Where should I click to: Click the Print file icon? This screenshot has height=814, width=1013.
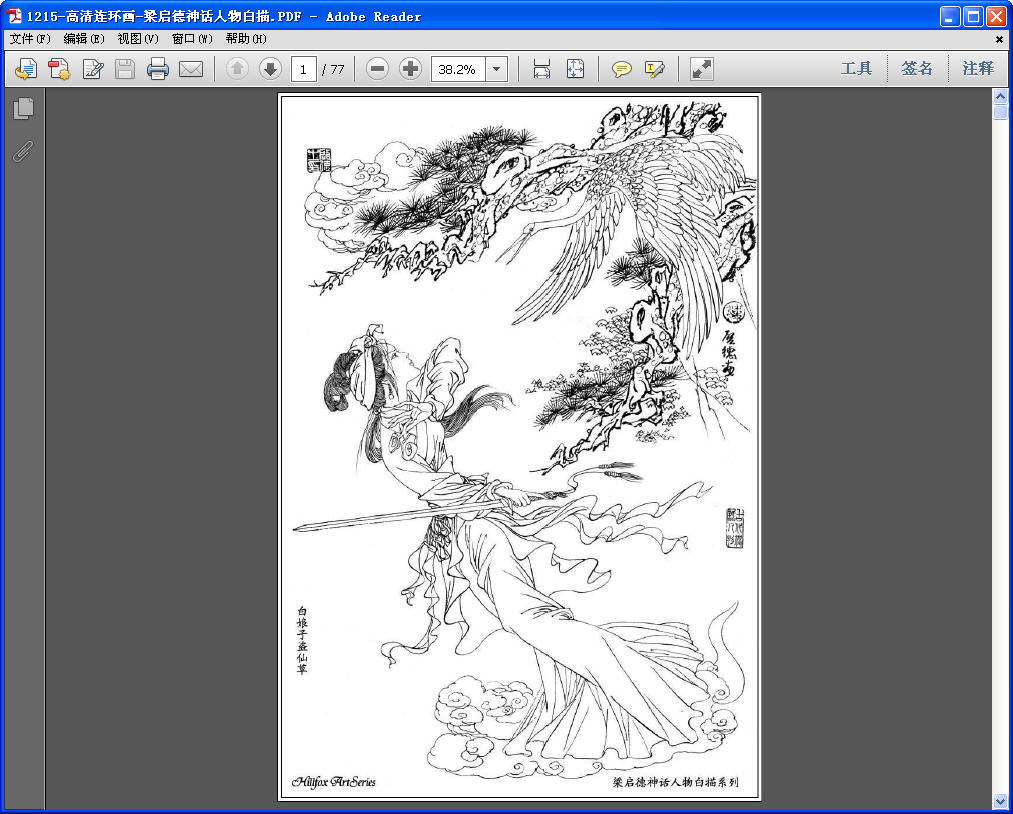click(158, 68)
